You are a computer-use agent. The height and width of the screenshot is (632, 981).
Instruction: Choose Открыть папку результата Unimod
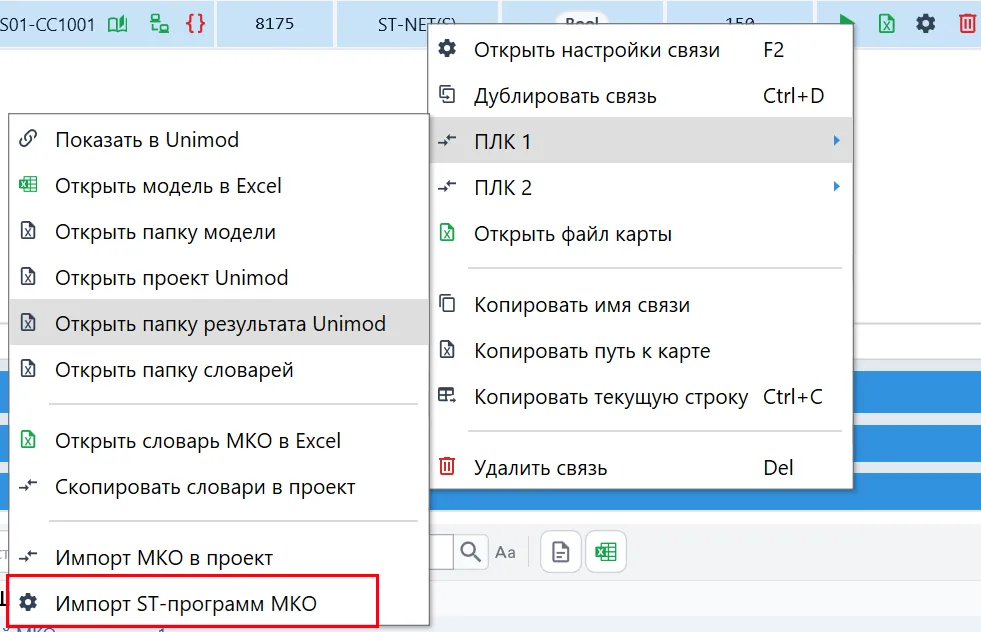[x=219, y=323]
